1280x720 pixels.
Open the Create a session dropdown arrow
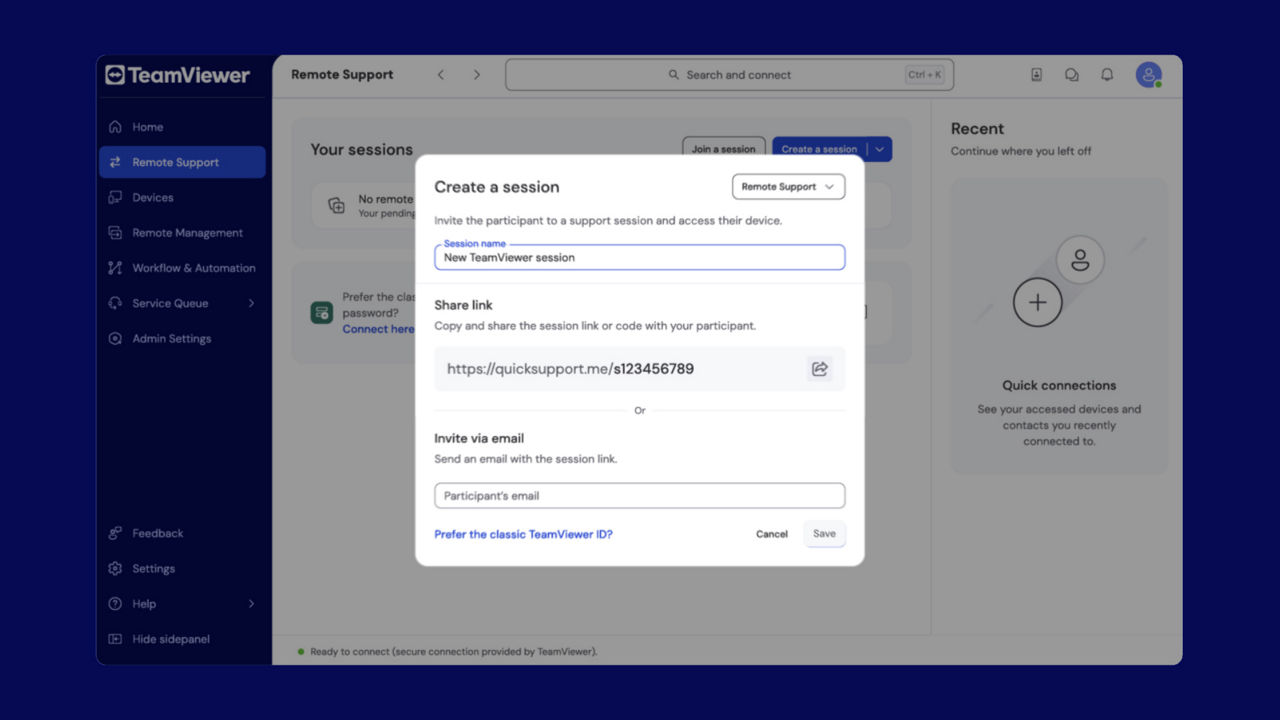pyautogui.click(x=879, y=149)
